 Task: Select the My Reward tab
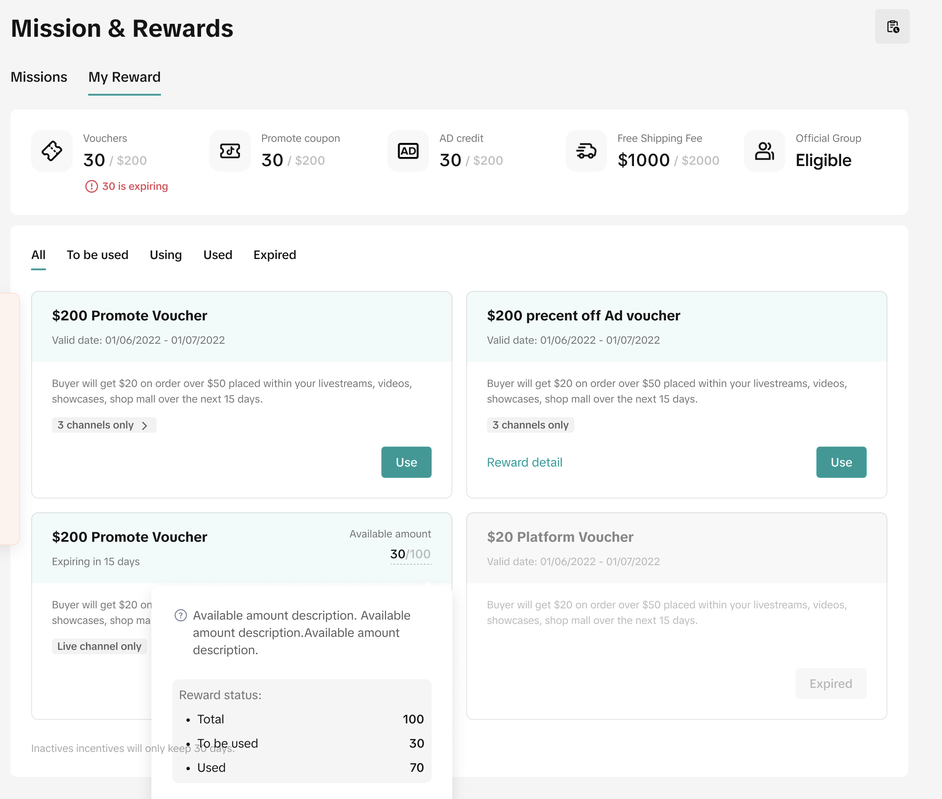point(124,77)
